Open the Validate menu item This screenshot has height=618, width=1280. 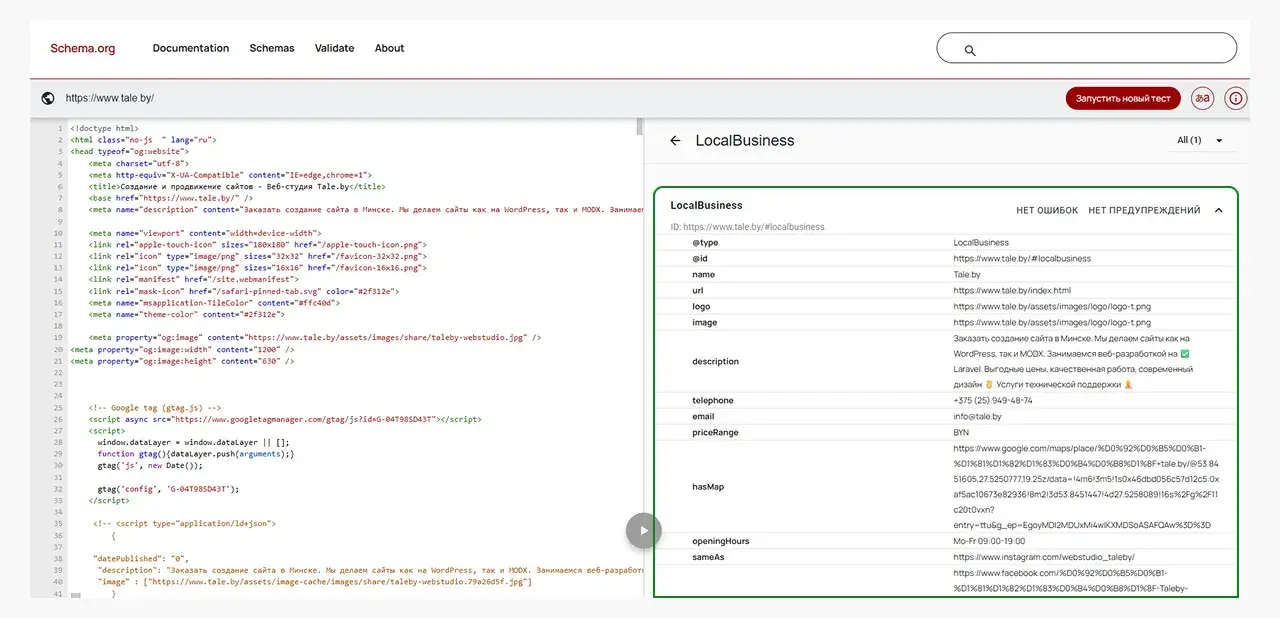pyautogui.click(x=335, y=48)
